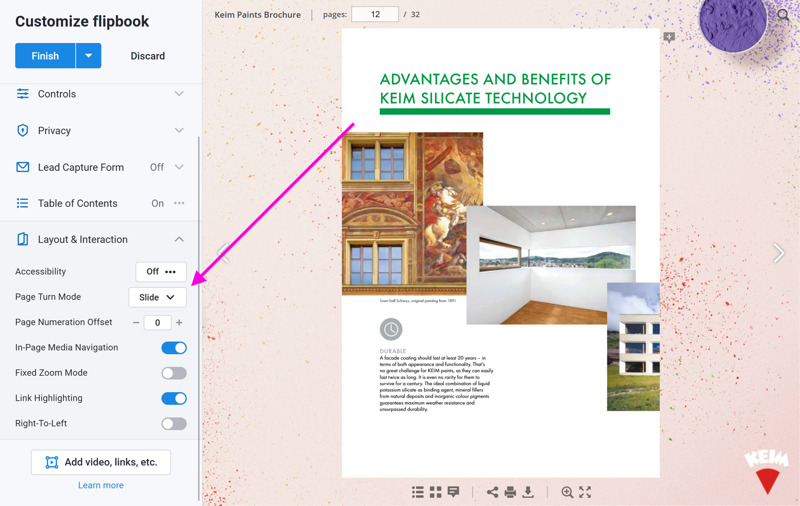Click the Controls sliders icon

(22, 94)
